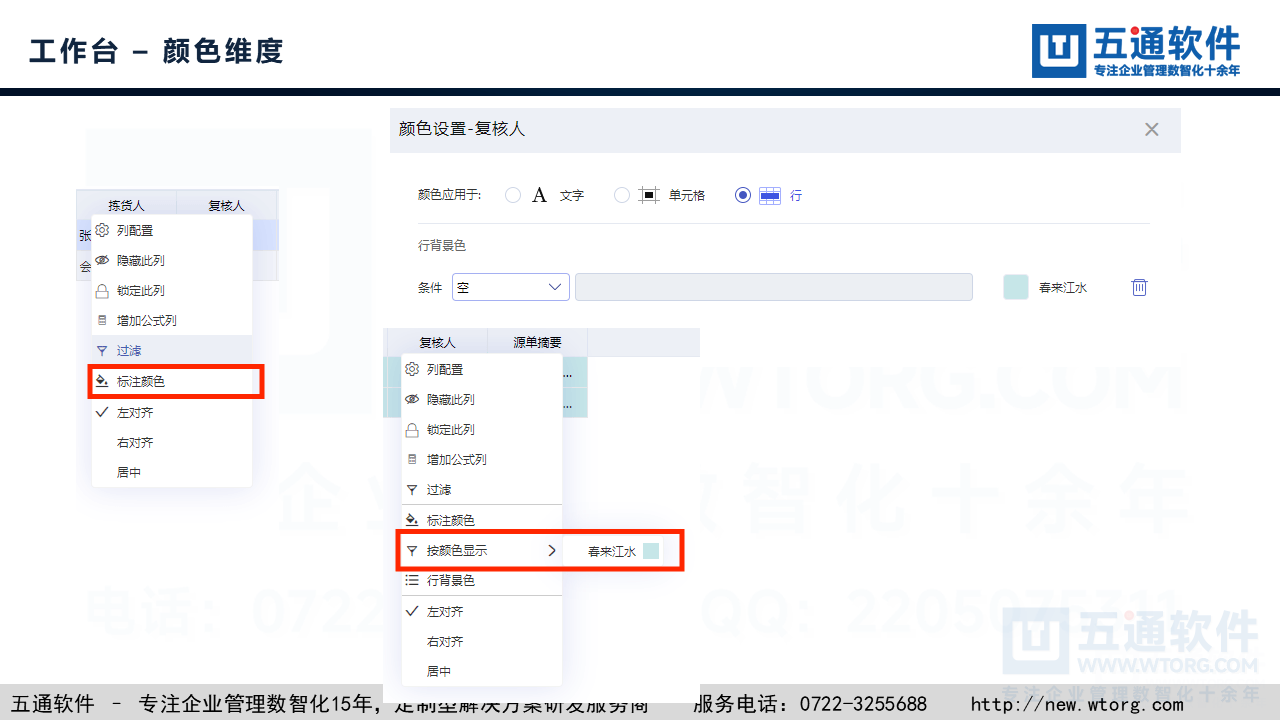Click the 春来江水 color swatch in the condition row
The width and height of the screenshot is (1280, 720).
click(x=1015, y=287)
